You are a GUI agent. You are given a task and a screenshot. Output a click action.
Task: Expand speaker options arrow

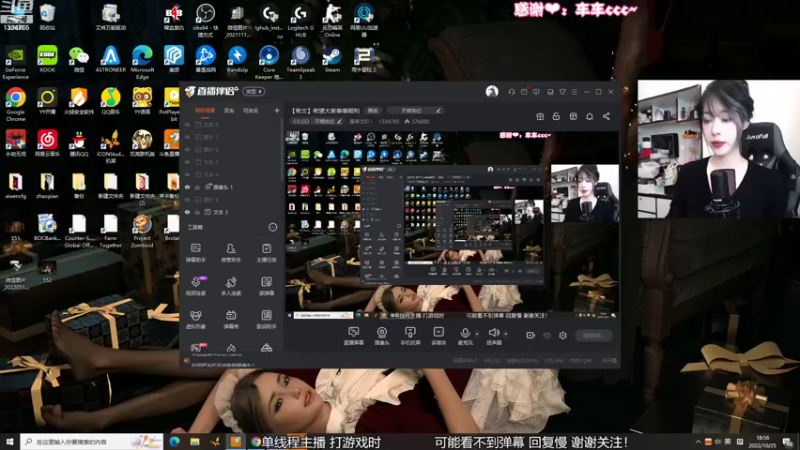[506, 334]
